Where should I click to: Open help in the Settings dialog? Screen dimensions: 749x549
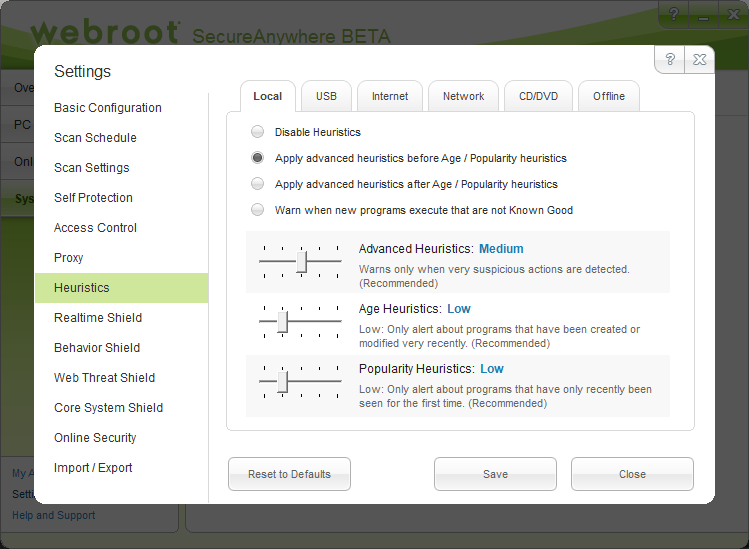pyautogui.click(x=670, y=59)
